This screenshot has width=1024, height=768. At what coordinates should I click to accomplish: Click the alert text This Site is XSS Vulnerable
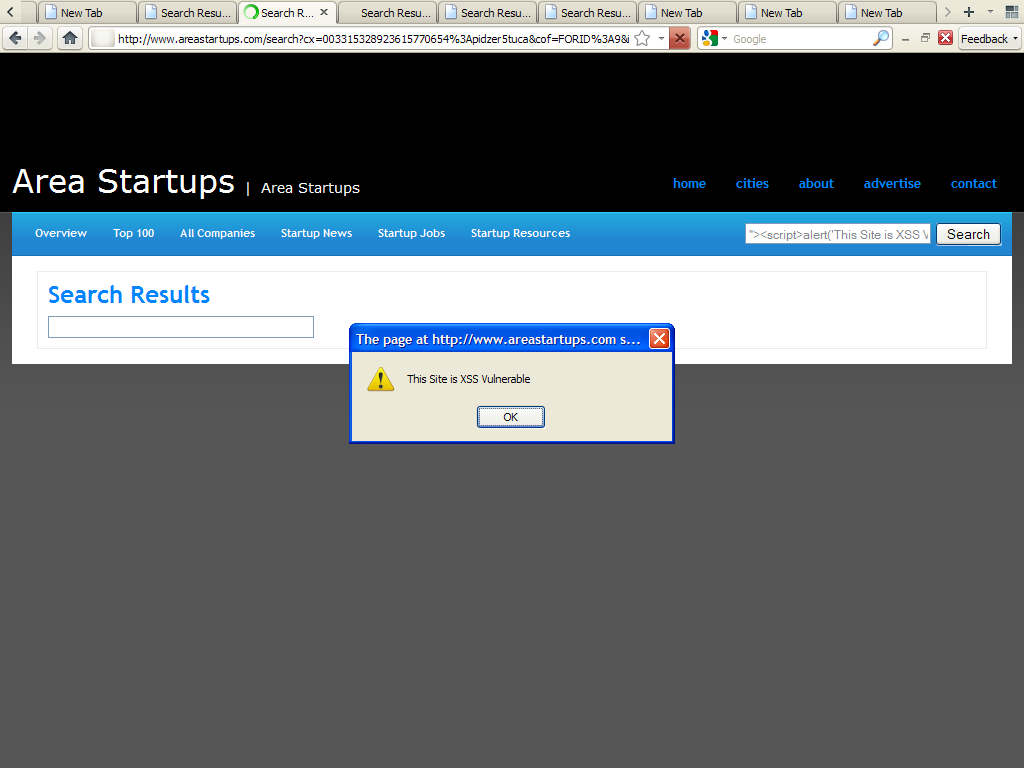click(468, 379)
